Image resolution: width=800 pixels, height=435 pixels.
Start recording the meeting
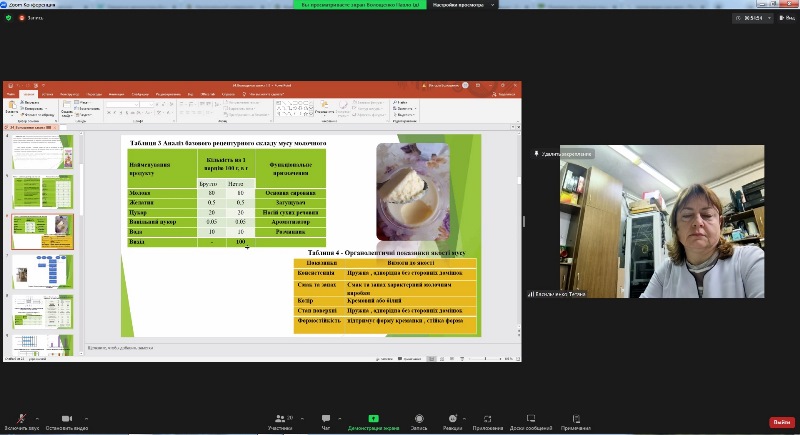(420, 418)
